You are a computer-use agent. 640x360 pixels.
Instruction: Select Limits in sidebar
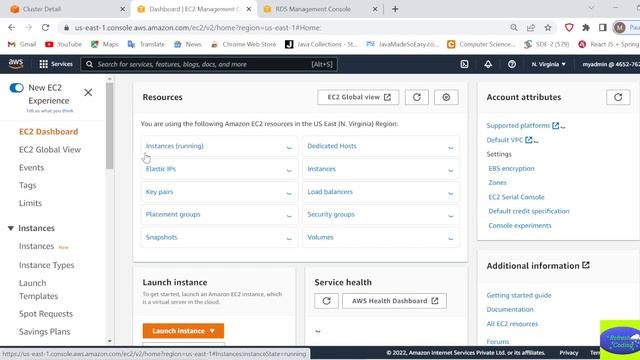pos(30,203)
